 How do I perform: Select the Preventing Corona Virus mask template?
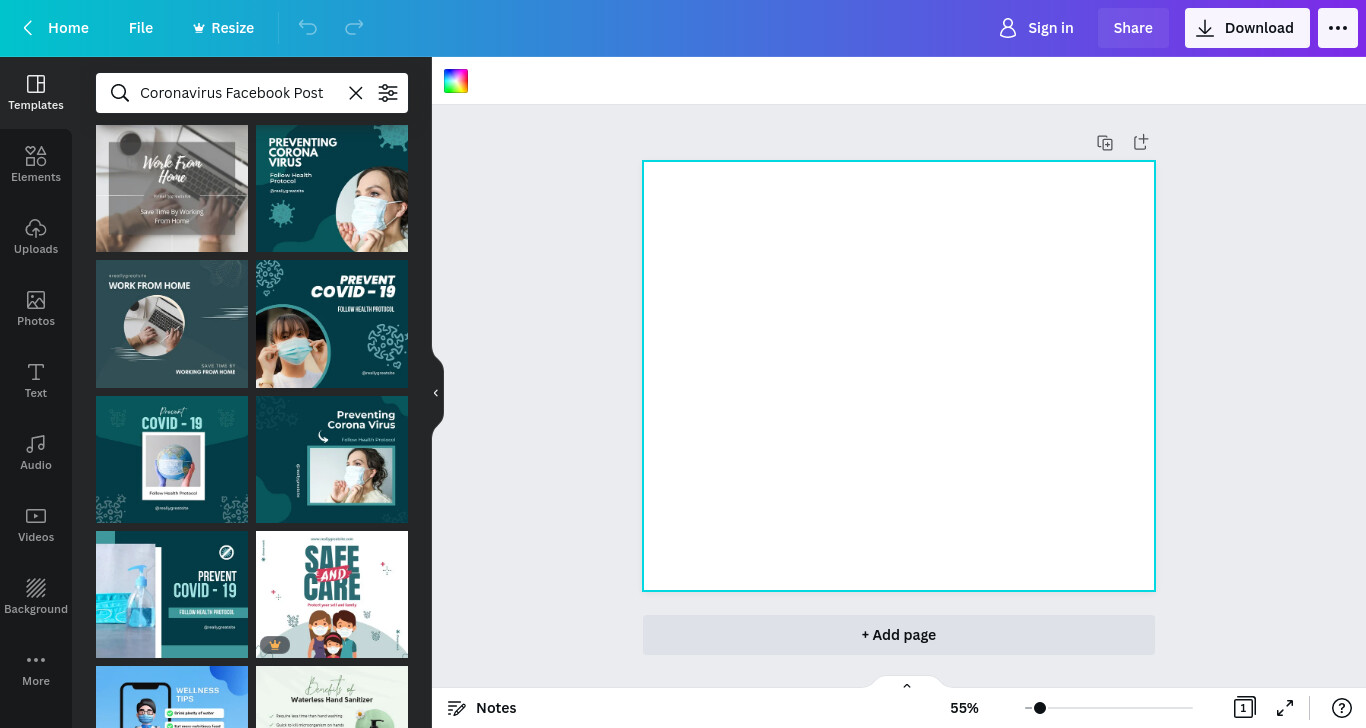332,188
